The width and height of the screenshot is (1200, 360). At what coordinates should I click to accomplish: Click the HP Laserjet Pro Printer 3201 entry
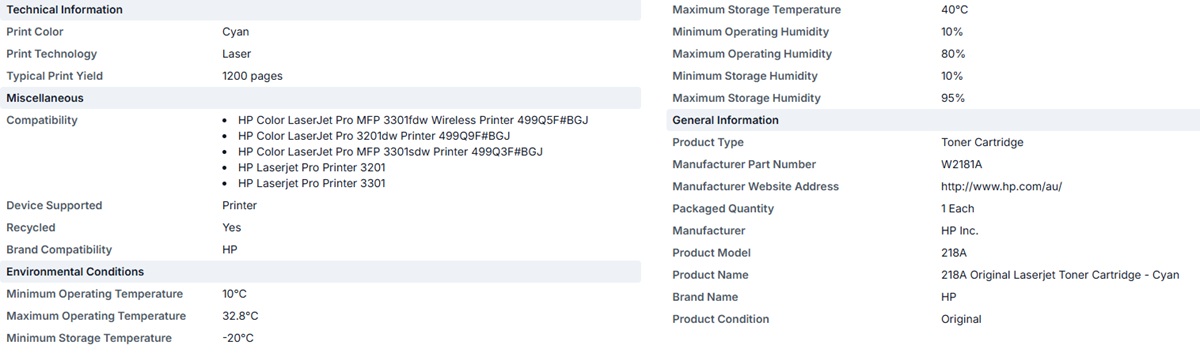point(312,168)
